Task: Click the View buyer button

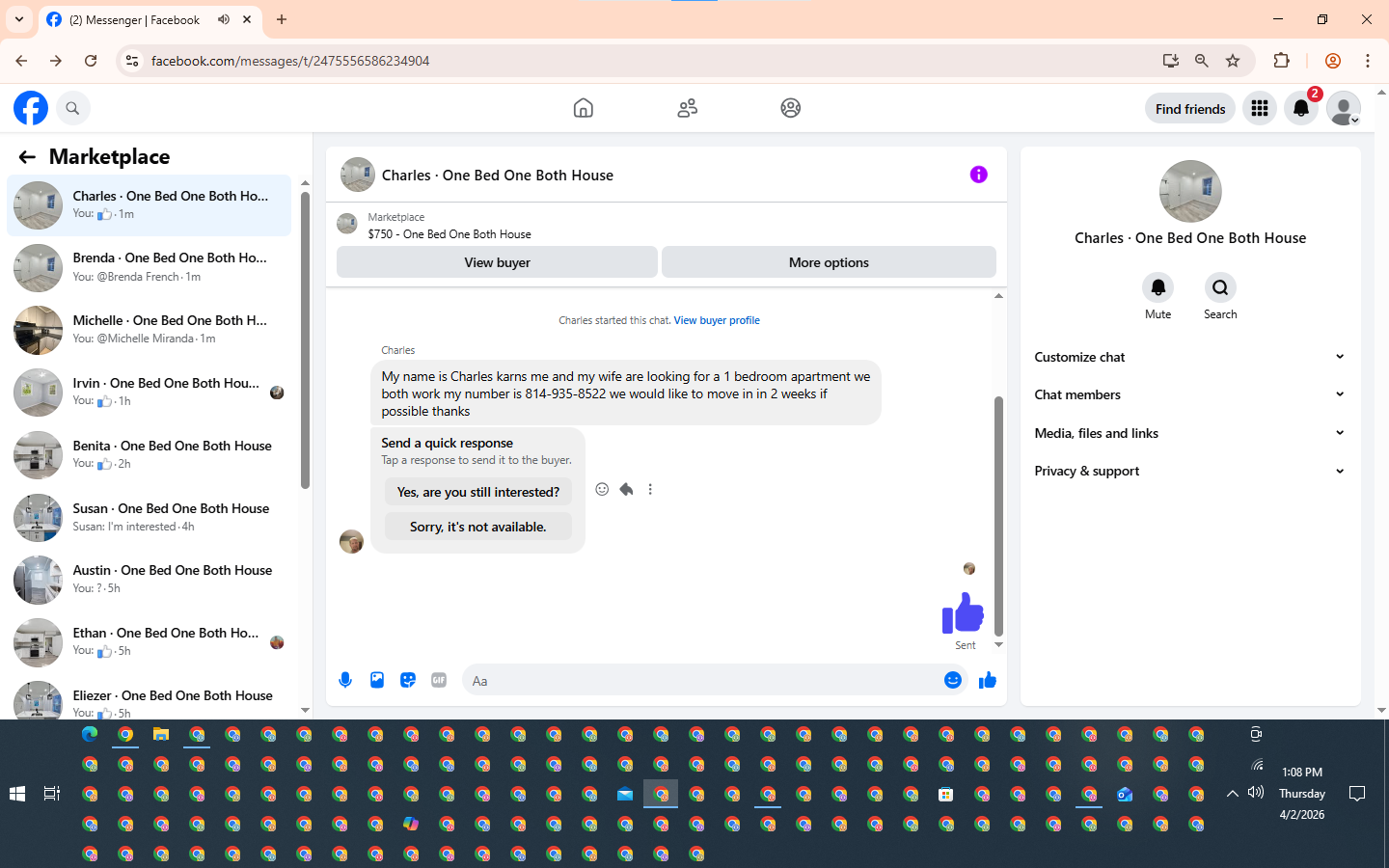Action: click(497, 262)
